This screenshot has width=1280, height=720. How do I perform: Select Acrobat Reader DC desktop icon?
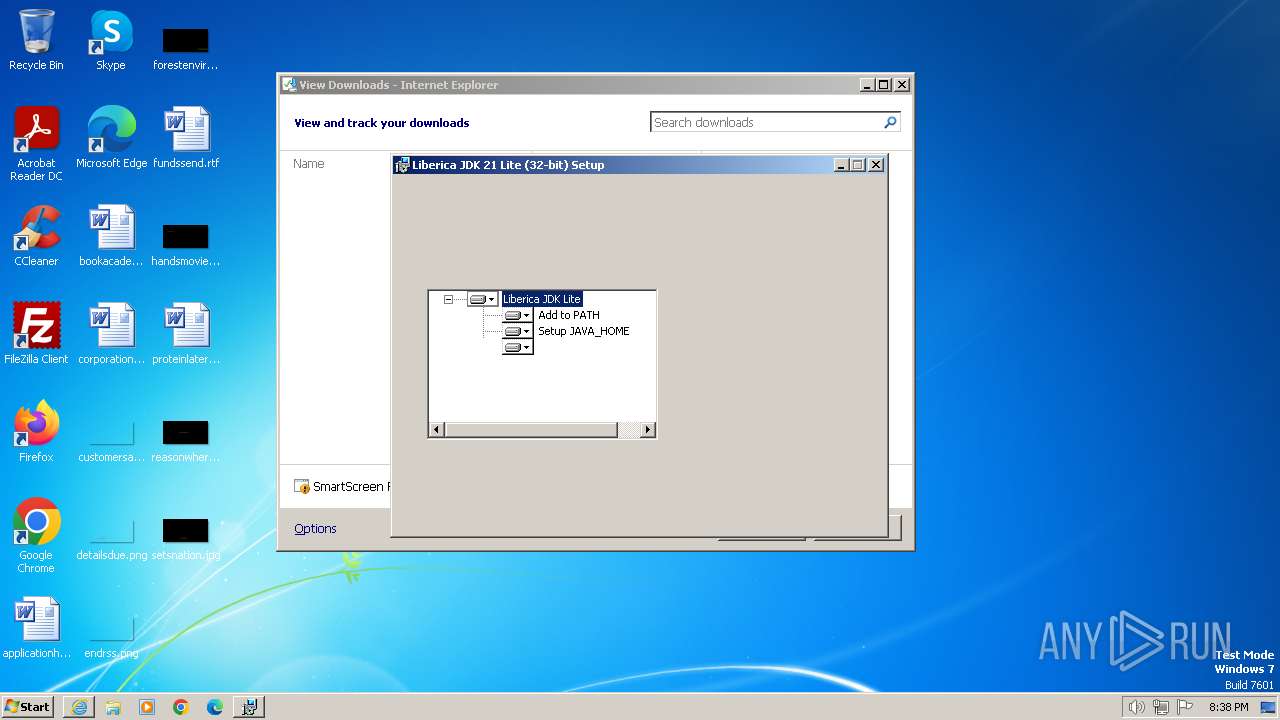pyautogui.click(x=36, y=144)
